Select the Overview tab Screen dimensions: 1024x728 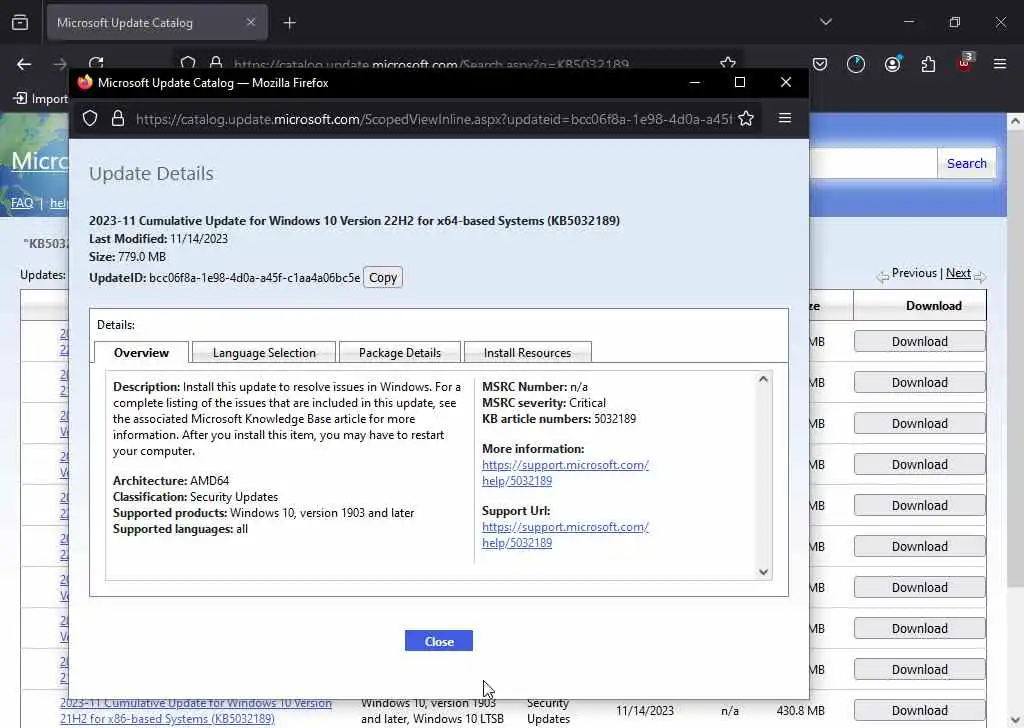click(141, 353)
